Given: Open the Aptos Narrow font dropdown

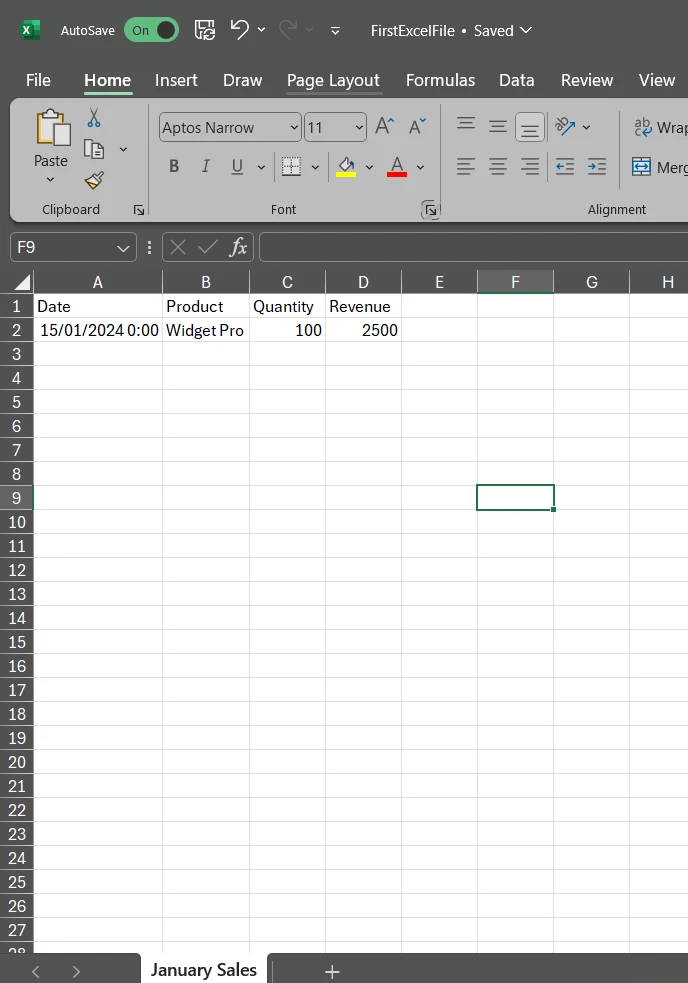Looking at the screenshot, I should click(294, 127).
